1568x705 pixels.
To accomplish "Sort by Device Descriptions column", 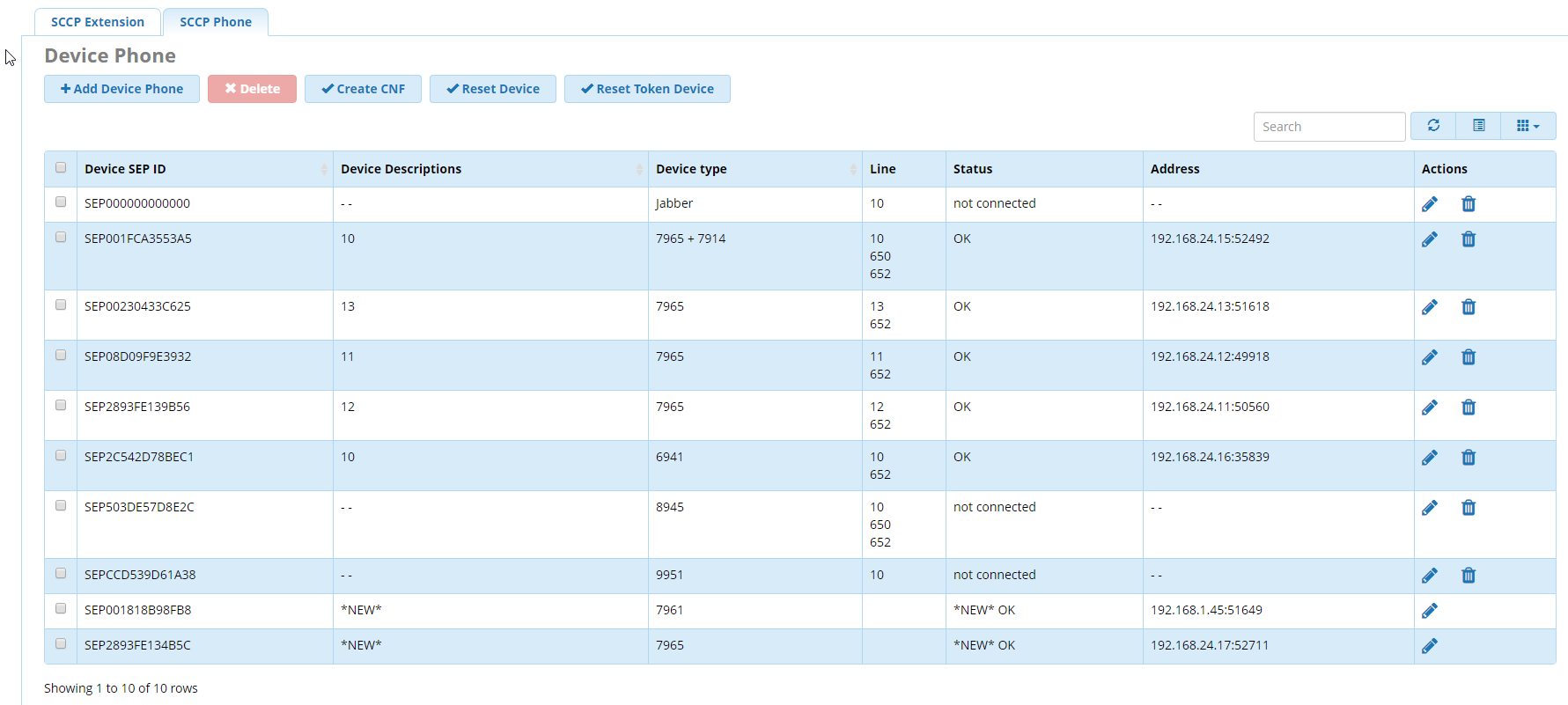I will pos(490,169).
